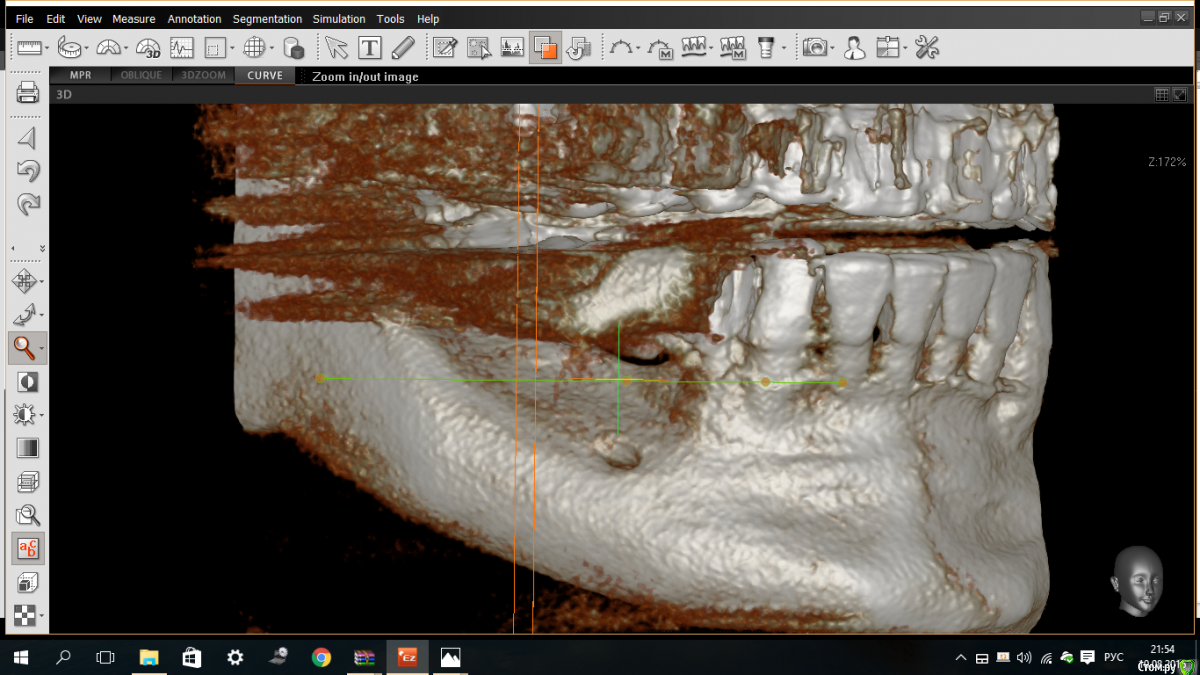Screen dimensions: 1200x675
Task: Open the tape measure tool dropdown arrow
Action: point(87,48)
